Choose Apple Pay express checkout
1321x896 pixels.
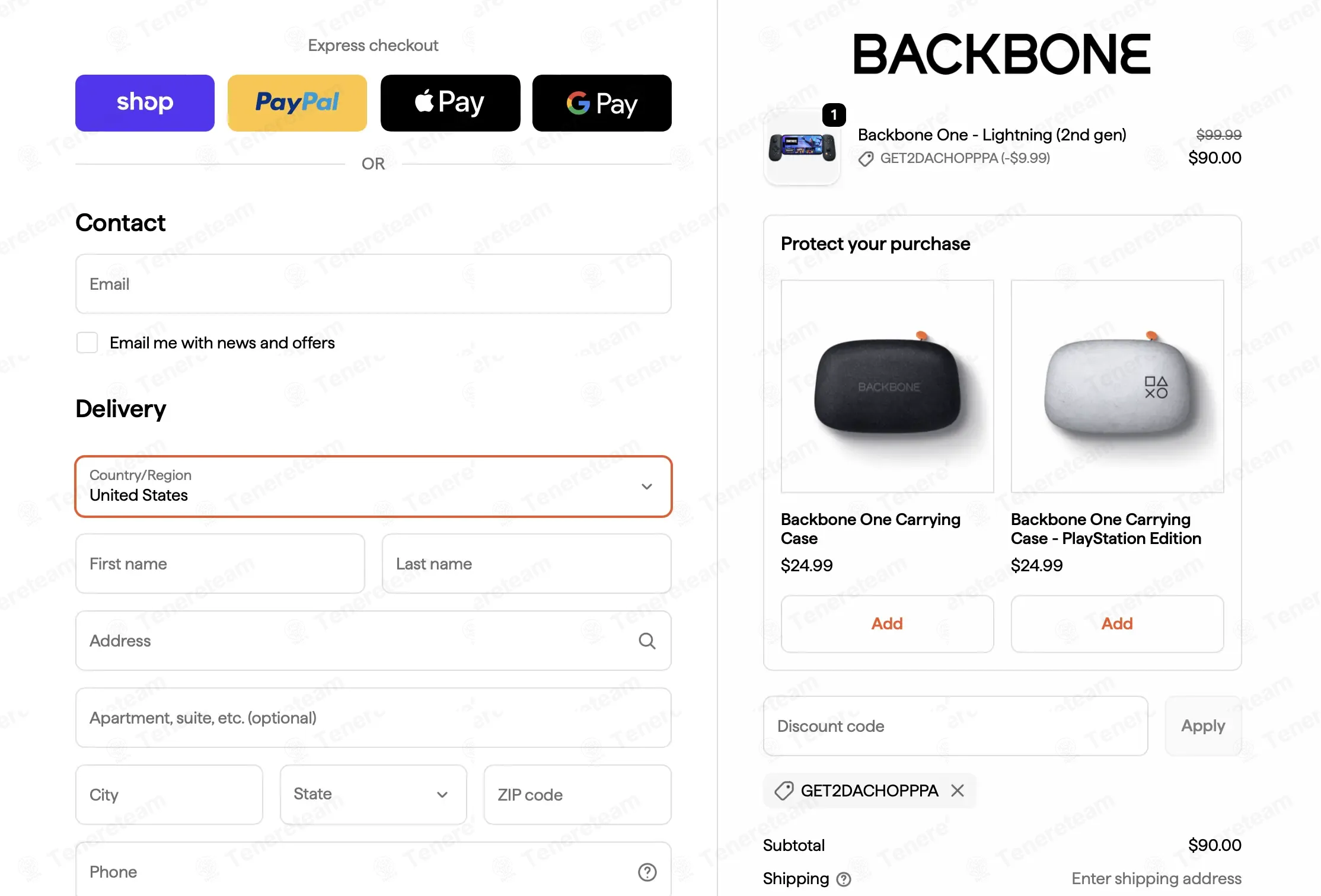pos(450,103)
